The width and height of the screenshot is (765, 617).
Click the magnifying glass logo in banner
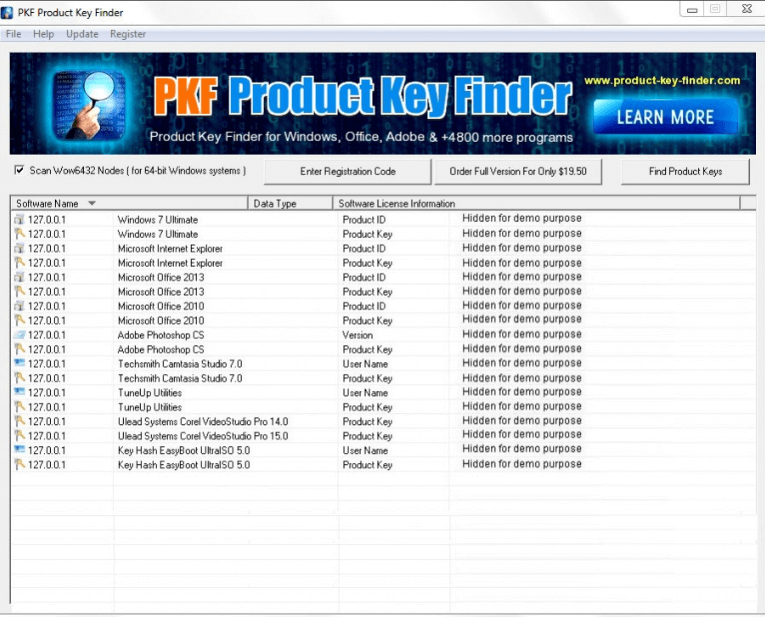[x=89, y=105]
